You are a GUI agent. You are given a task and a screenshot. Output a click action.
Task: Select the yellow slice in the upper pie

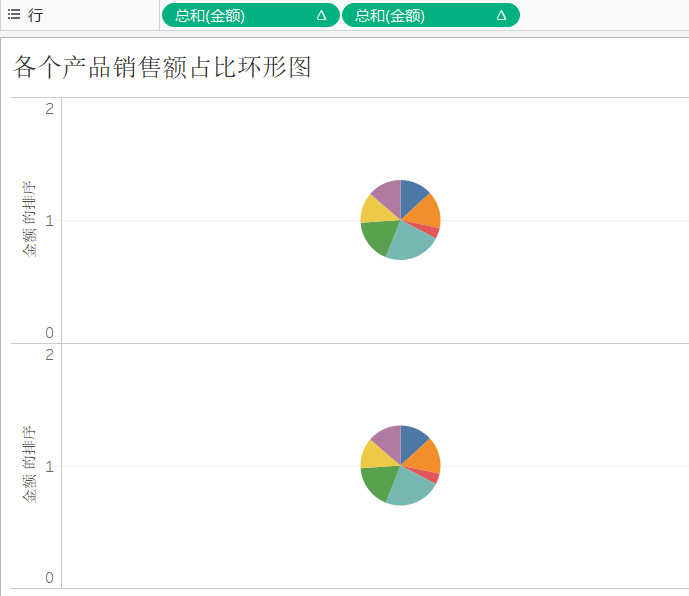click(x=374, y=209)
